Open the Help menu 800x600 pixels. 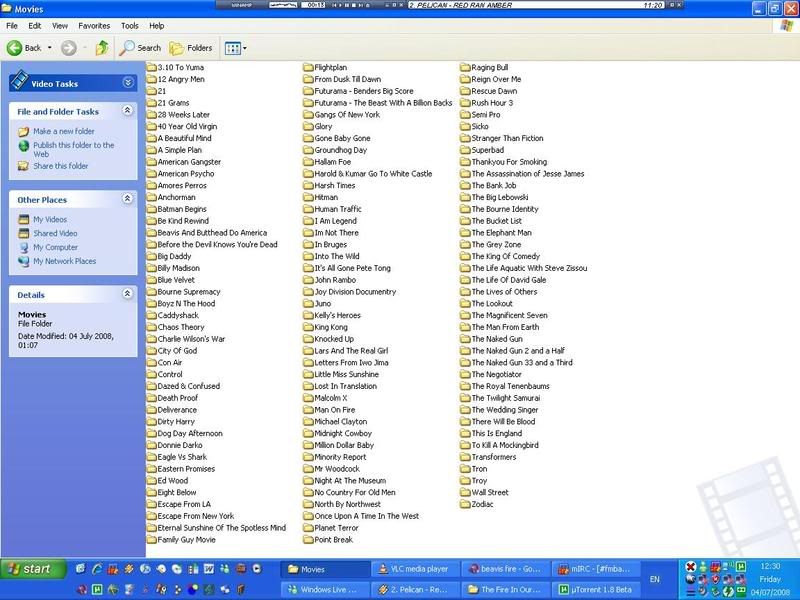pos(157,26)
